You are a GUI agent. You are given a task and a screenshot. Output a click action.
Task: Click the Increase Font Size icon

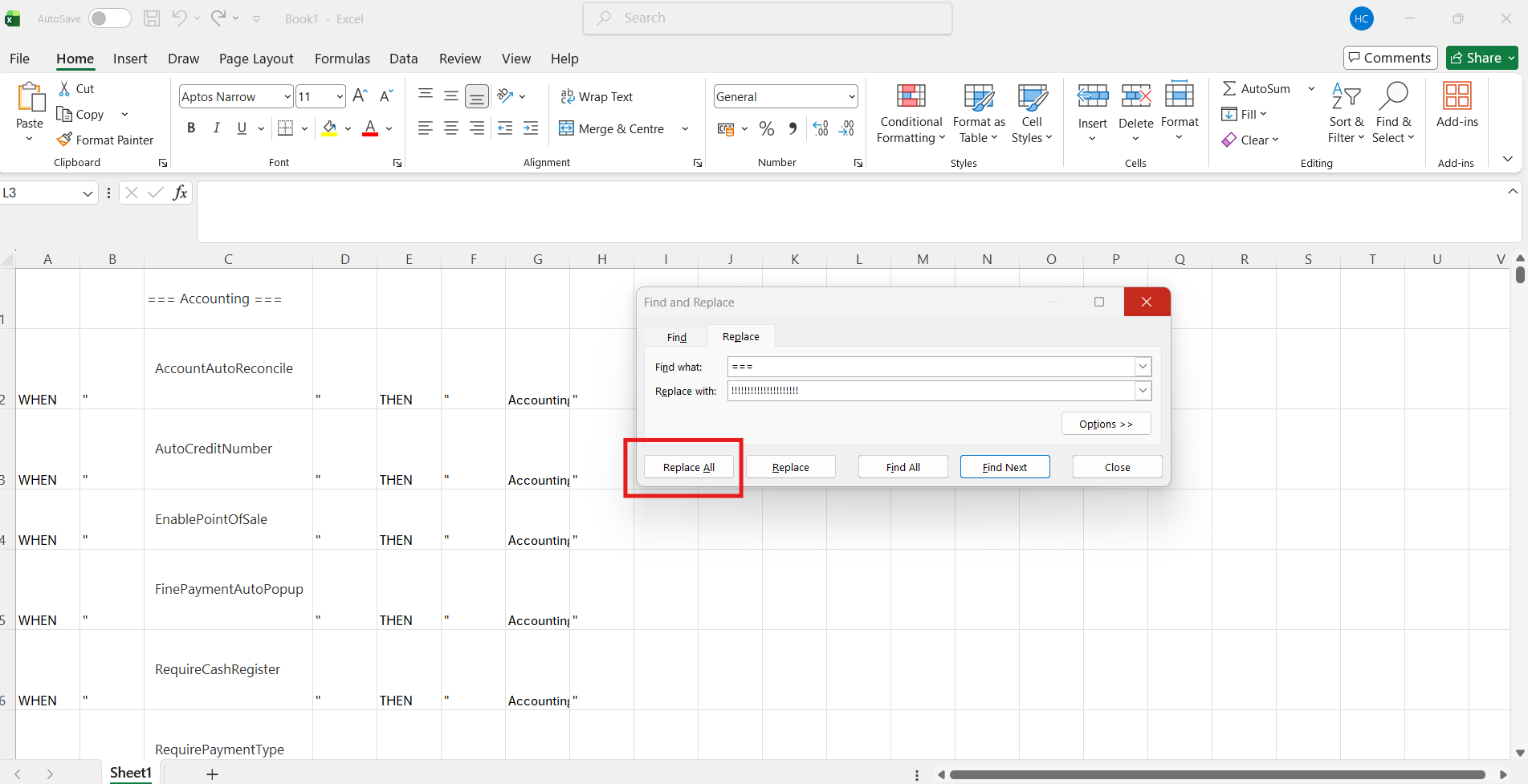coord(360,96)
